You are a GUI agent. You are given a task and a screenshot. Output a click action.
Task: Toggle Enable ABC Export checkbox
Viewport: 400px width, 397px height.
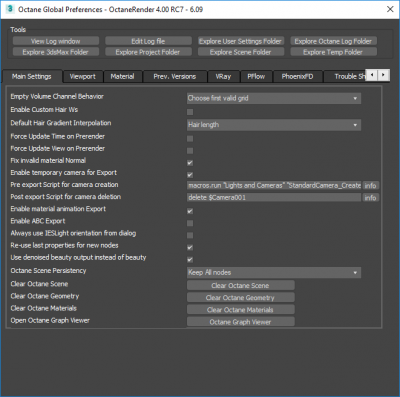[x=190, y=223]
